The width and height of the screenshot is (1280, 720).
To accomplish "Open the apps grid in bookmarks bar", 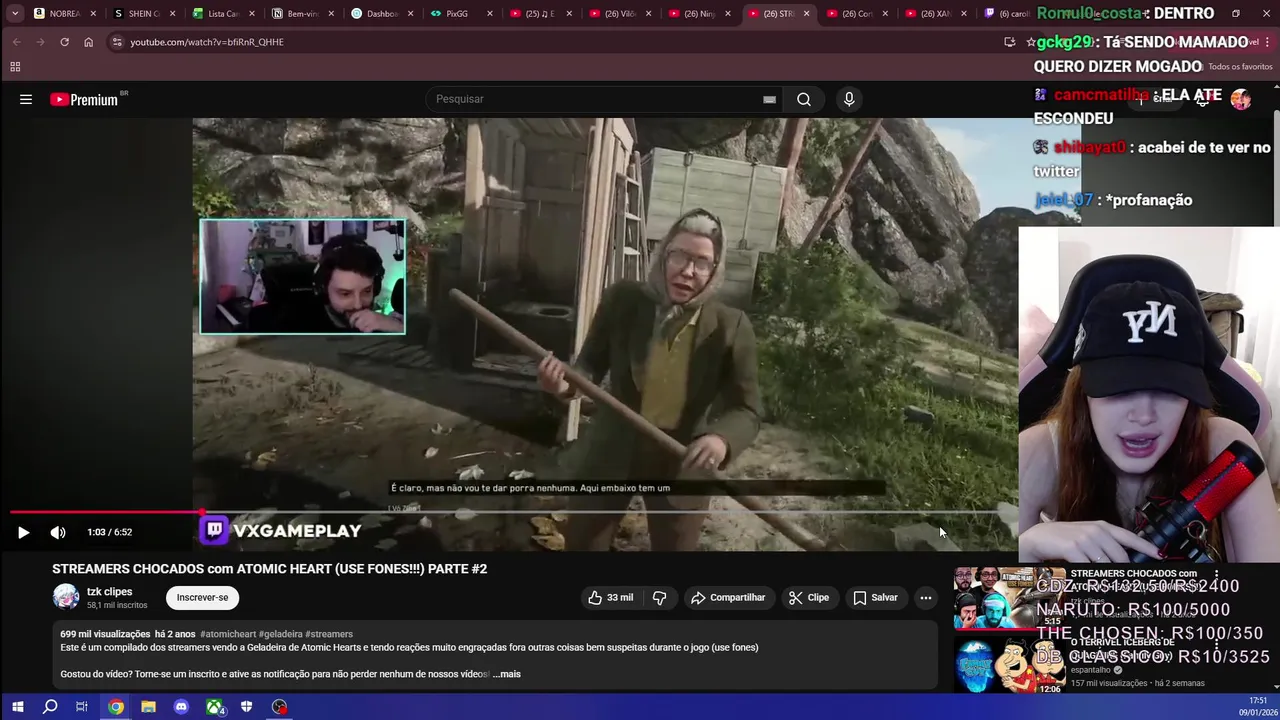I will [x=15, y=67].
